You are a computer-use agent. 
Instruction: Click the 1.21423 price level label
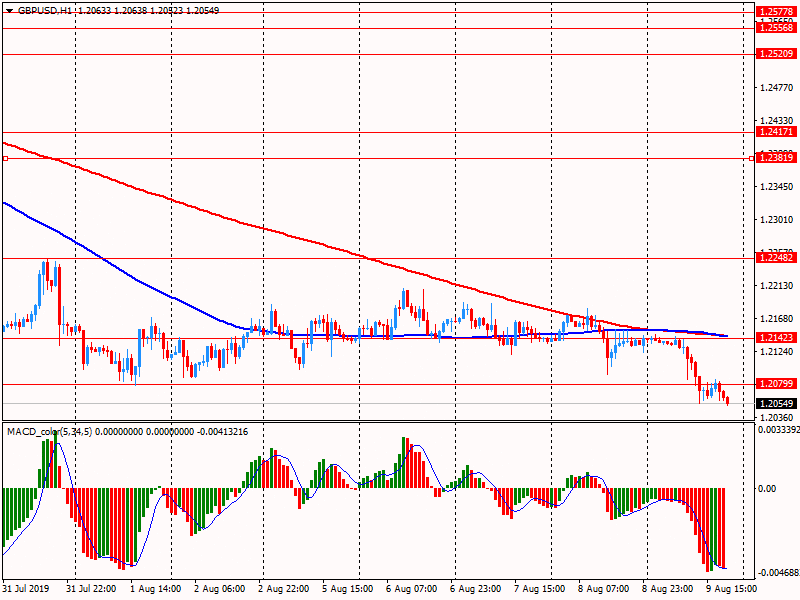[x=776, y=338]
